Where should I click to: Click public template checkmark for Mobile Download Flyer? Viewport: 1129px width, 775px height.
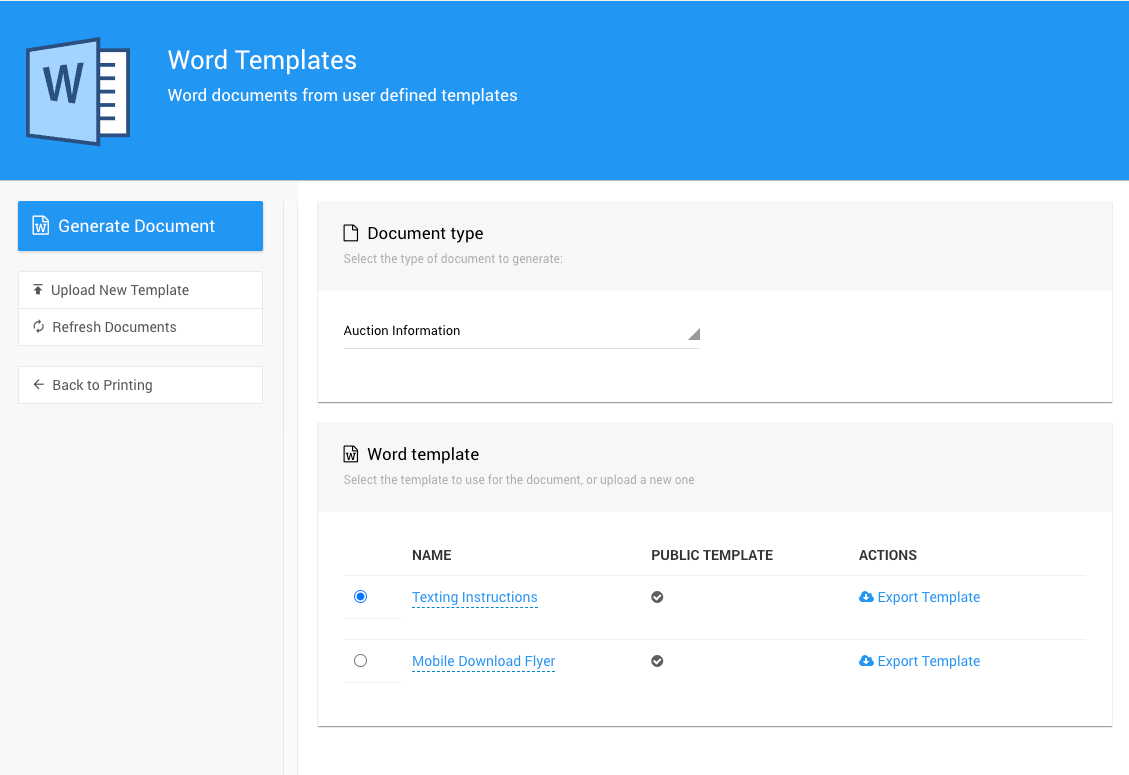(x=657, y=661)
